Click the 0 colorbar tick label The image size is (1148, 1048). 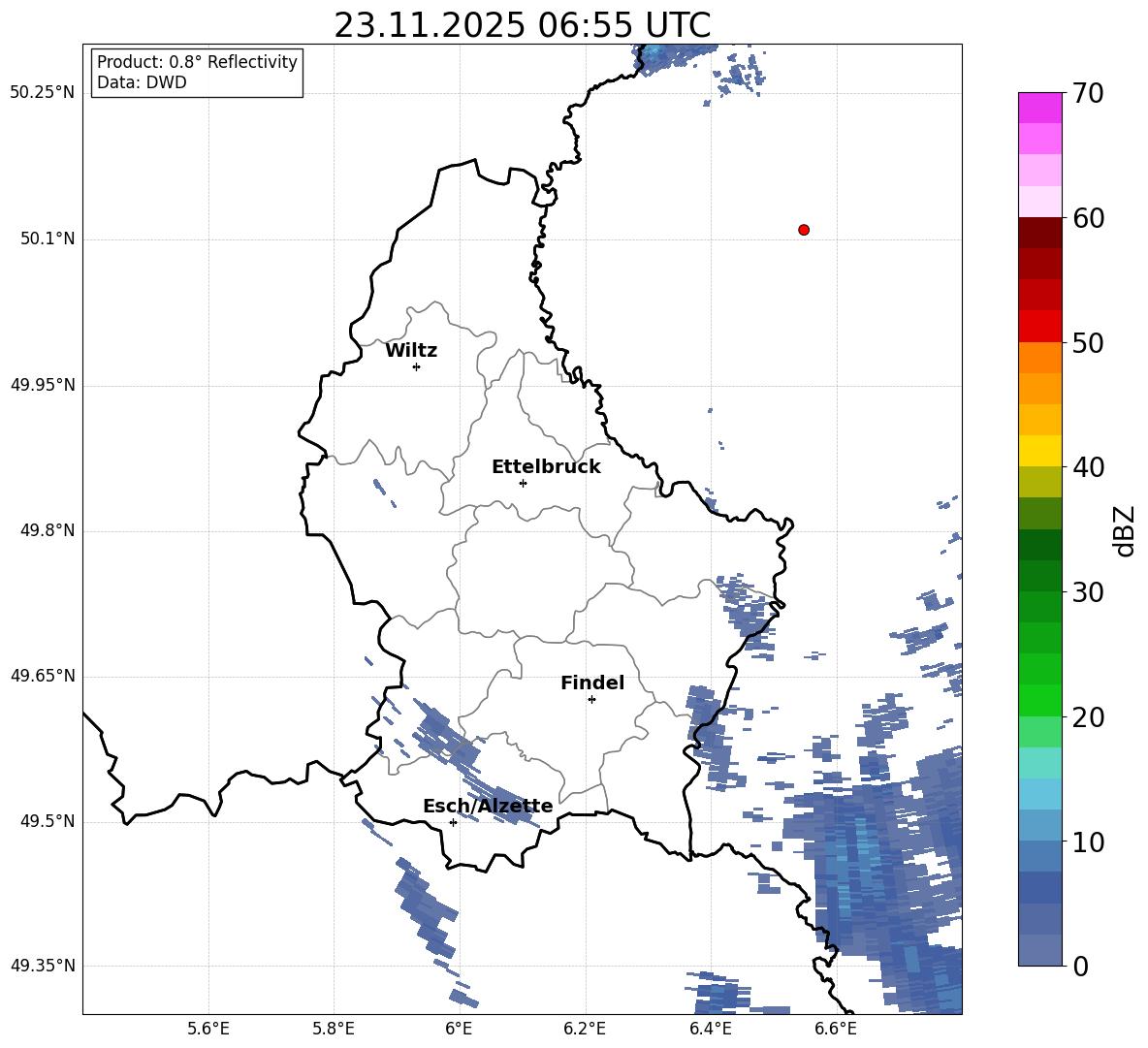tap(1080, 966)
